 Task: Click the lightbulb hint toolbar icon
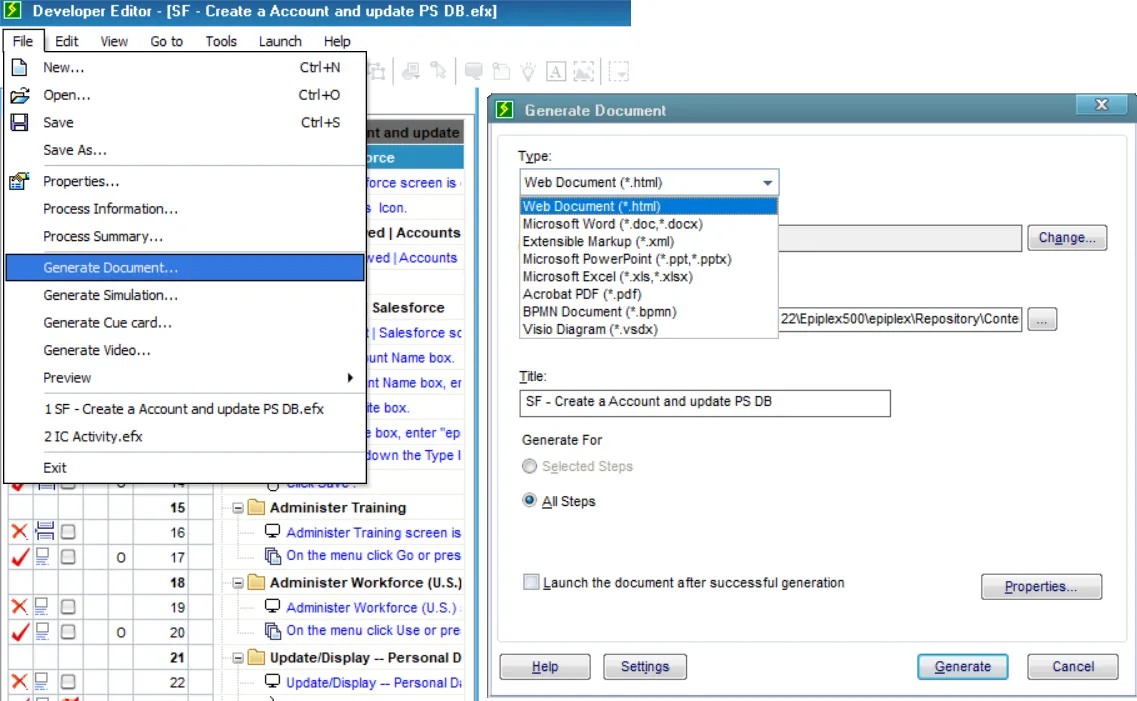529,71
